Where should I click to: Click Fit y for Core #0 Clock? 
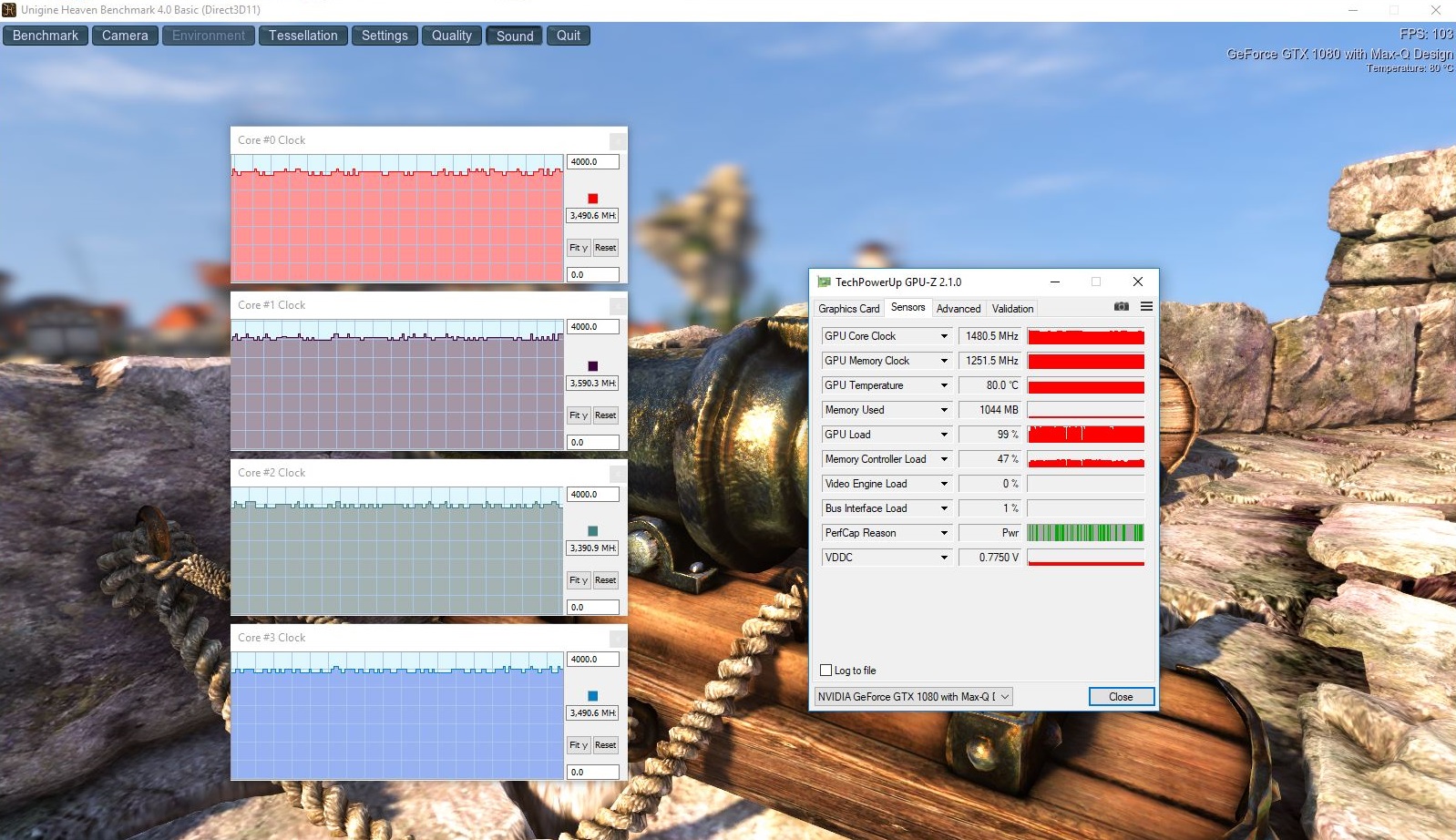(579, 248)
